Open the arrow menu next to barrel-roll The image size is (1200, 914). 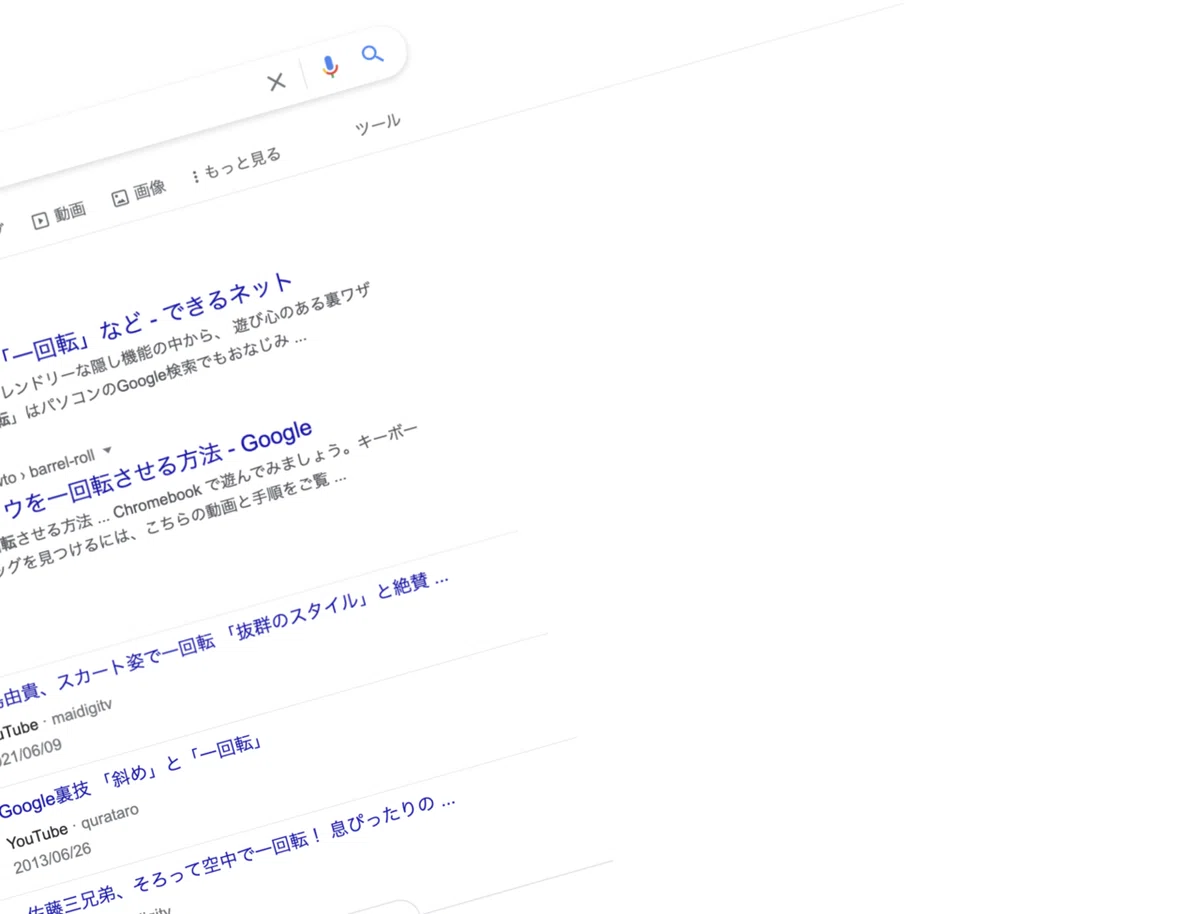point(107,450)
